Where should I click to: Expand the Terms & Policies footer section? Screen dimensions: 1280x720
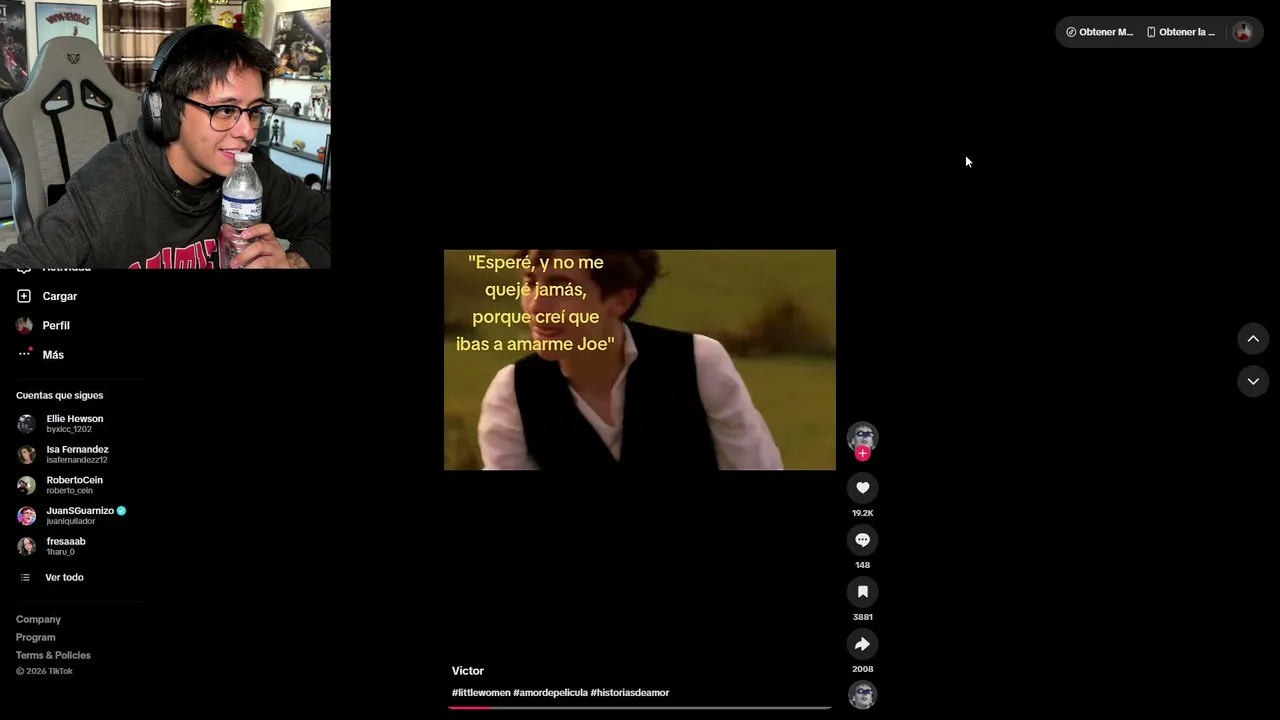pyautogui.click(x=53, y=655)
